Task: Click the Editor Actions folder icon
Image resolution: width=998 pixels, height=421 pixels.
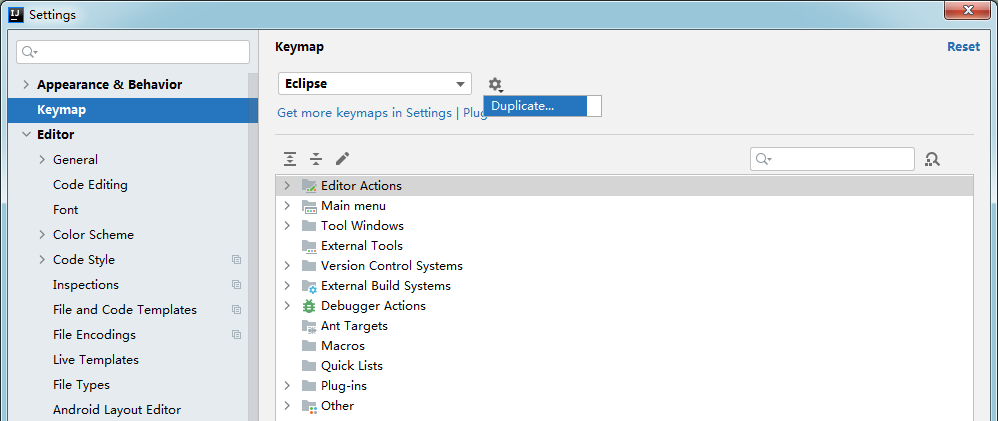Action: (x=309, y=186)
